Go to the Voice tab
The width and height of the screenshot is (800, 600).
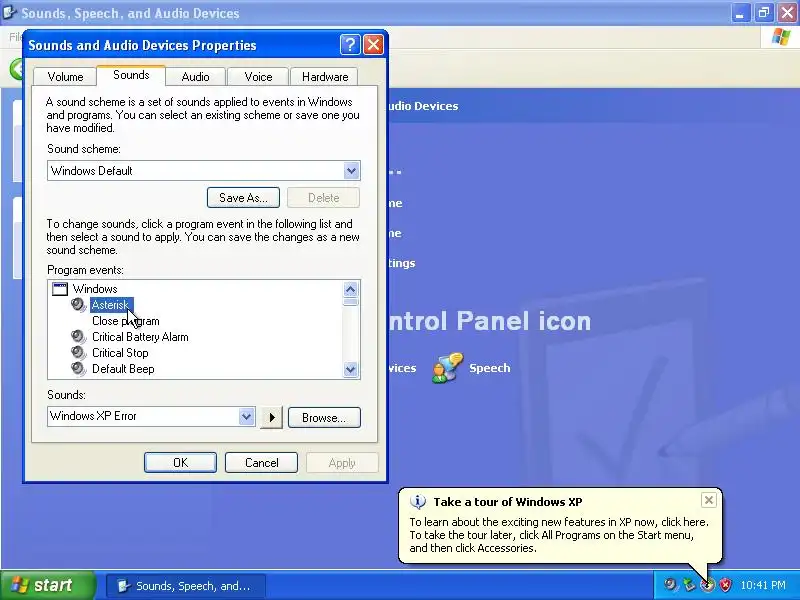258,77
